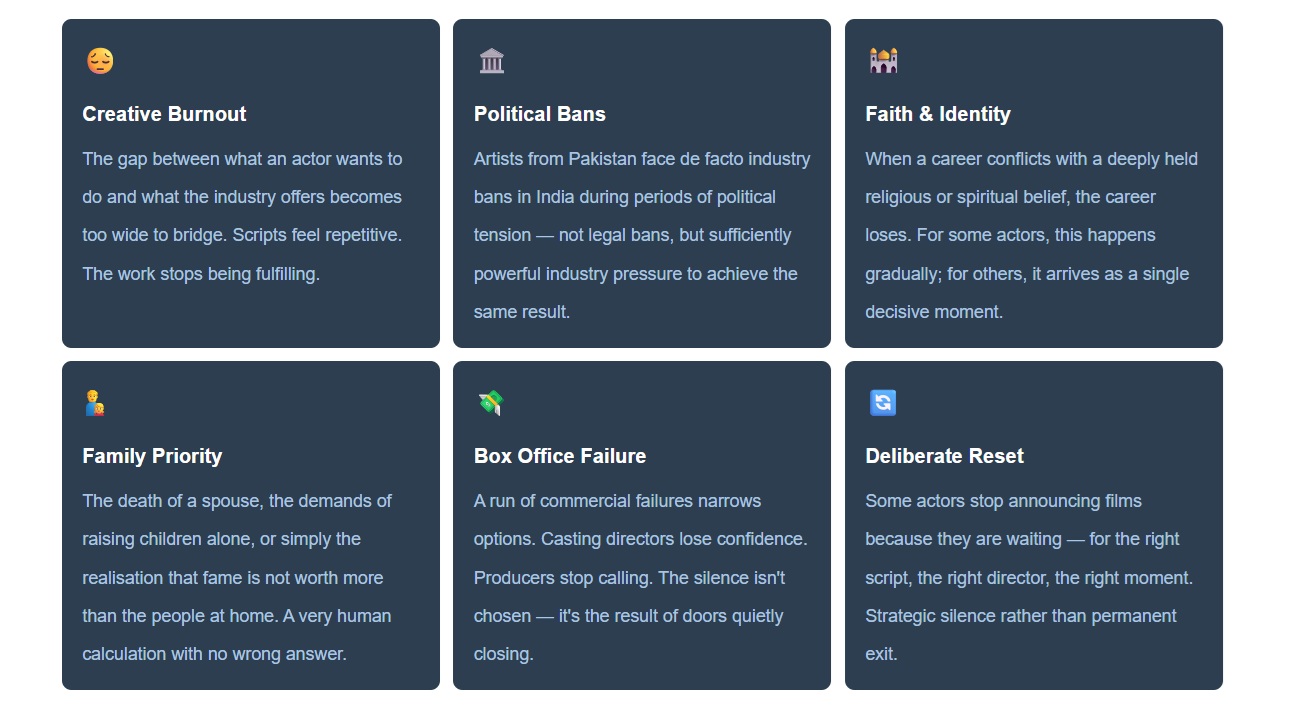Click the Family Priority title
This screenshot has height=721, width=1296.
coord(152,456)
